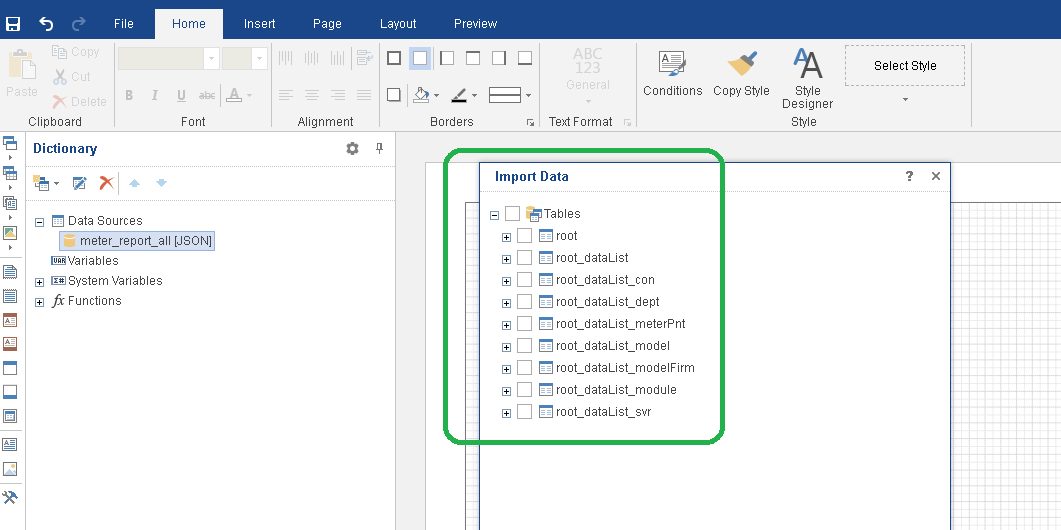Check the root_dataList_con checkbox
The height and width of the screenshot is (530, 1061).
click(x=524, y=280)
